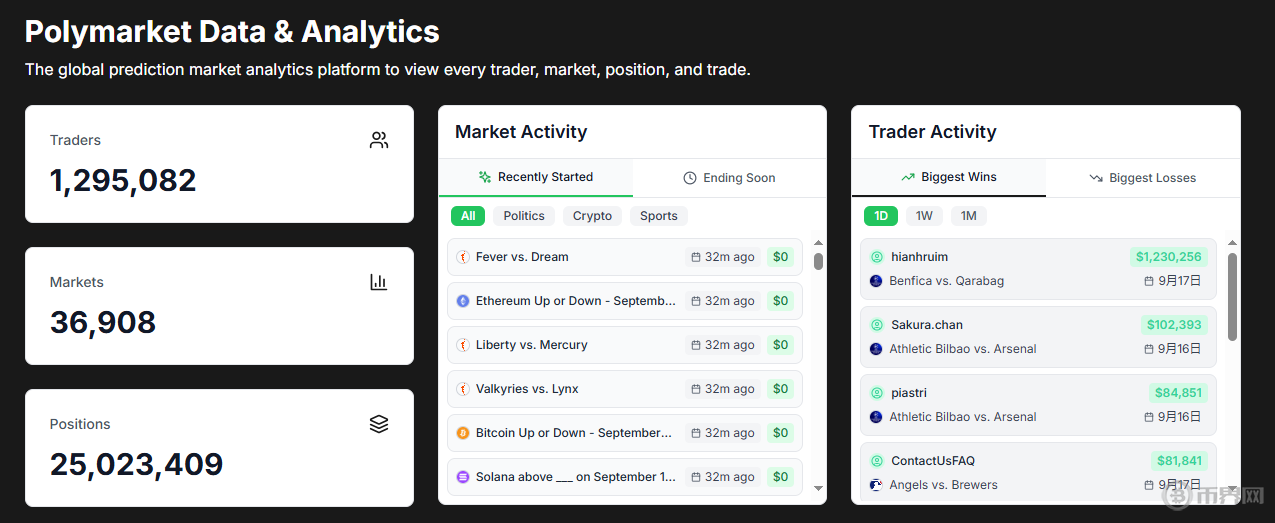Switch to the Ending Soon tab
Viewport: 1275px width, 523px height.
[x=729, y=178]
